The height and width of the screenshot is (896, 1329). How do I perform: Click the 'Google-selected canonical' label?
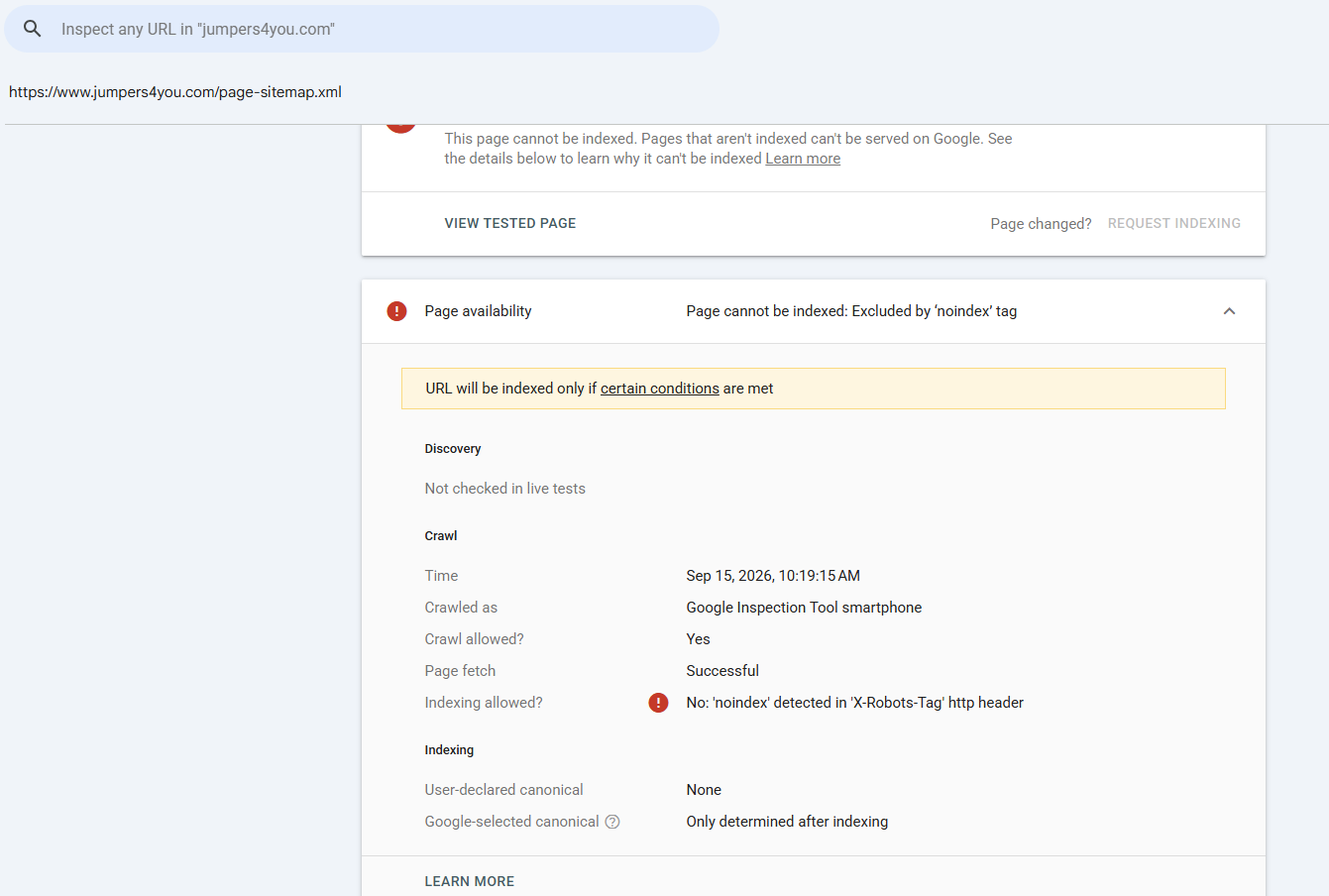(512, 822)
